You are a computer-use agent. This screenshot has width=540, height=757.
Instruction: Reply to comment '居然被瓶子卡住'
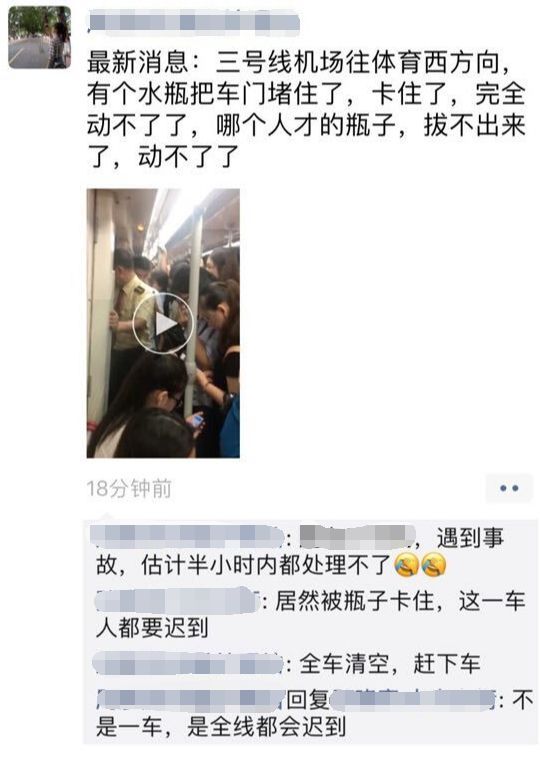pos(310,615)
